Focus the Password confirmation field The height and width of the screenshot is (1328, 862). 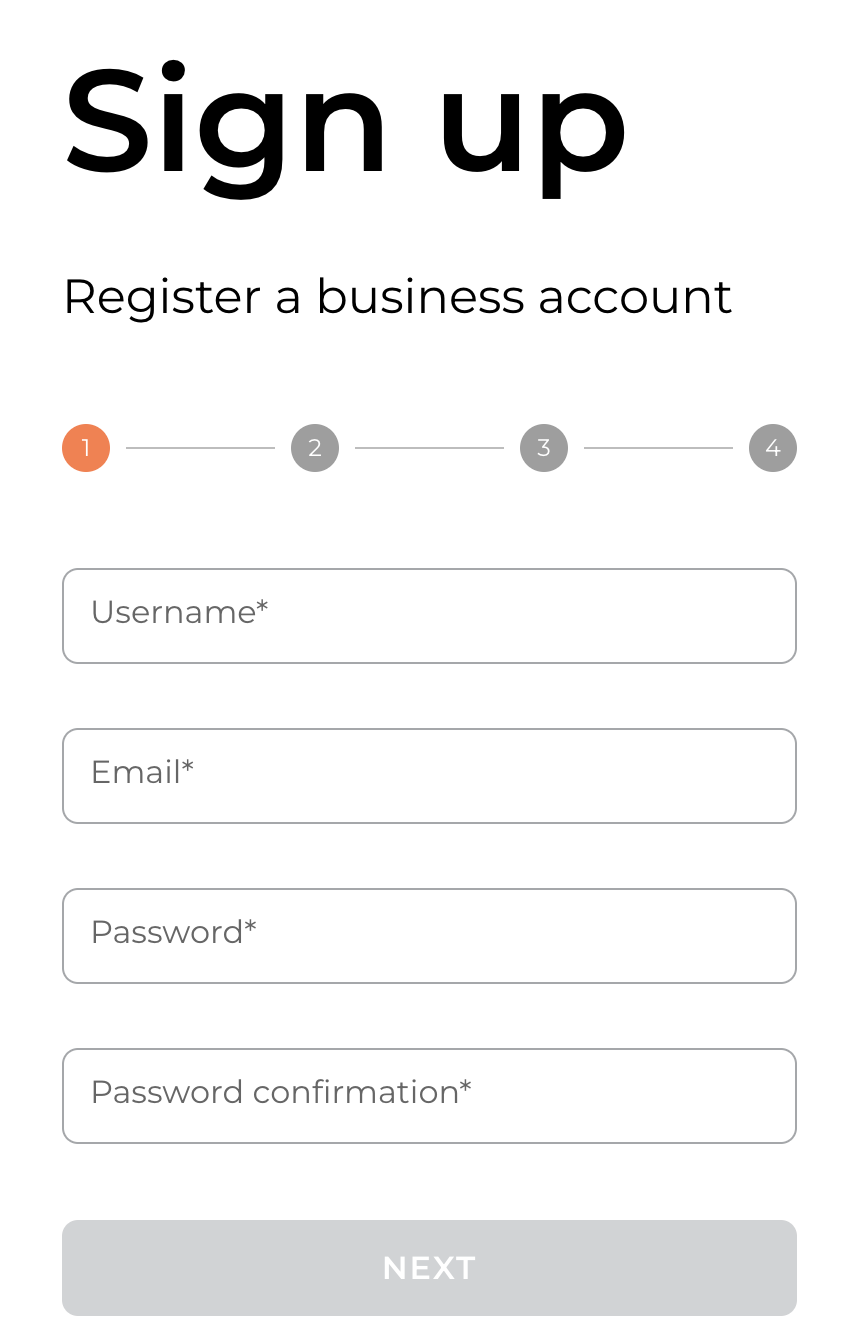429,1096
